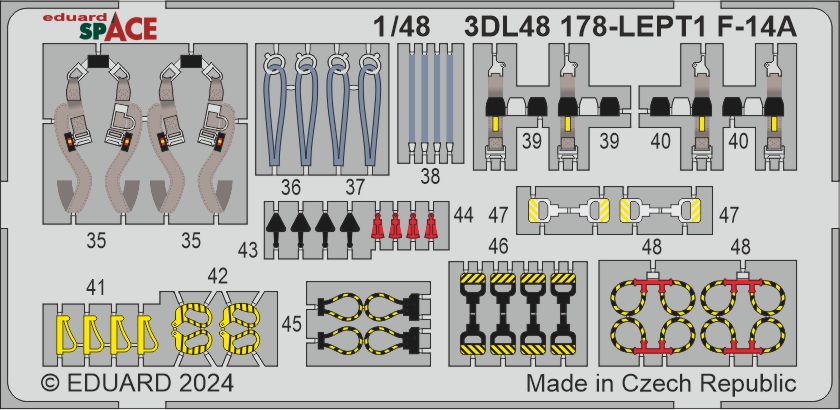This screenshot has width=840, height=410.
Task: Click the part number 41 label
Action: (95, 287)
